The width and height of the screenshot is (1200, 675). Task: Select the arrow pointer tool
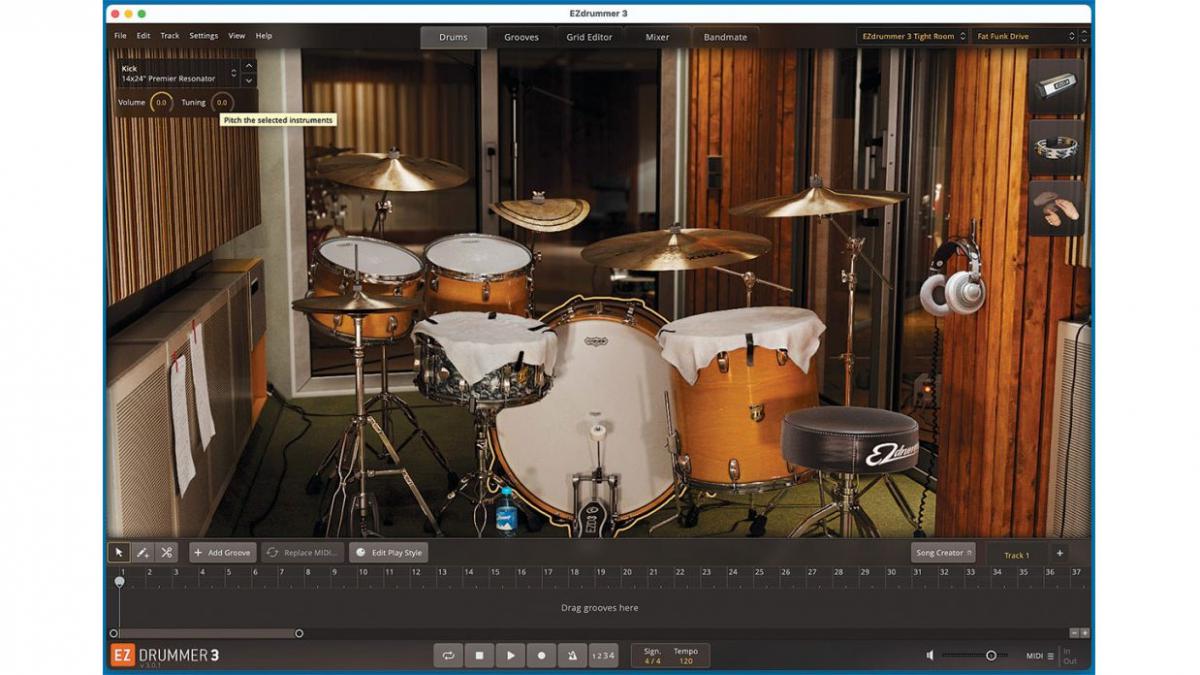click(119, 552)
